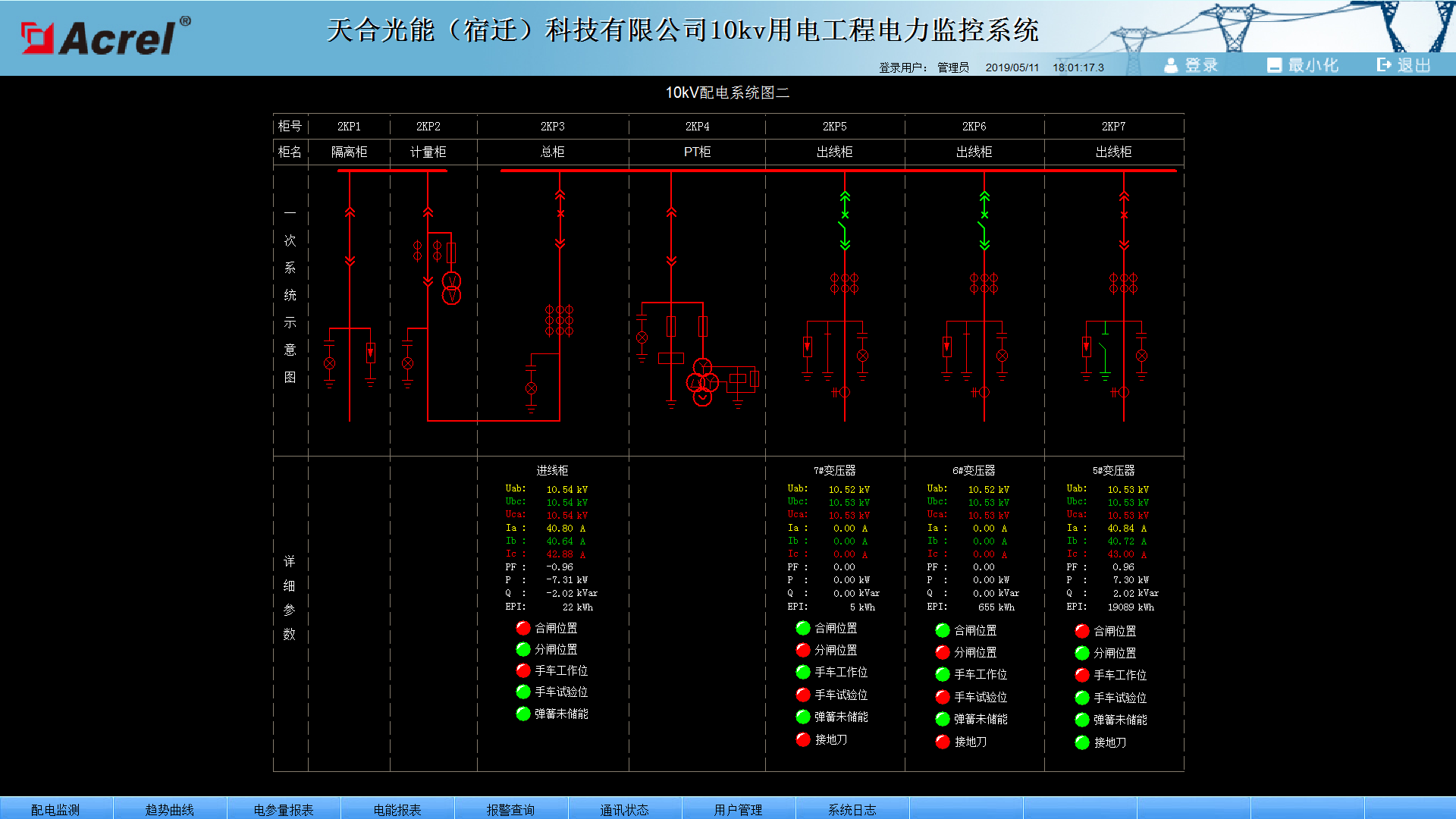Viewport: 1456px width, 819px height.
Task: Open the 趋势曲线 tab
Action: 170,809
